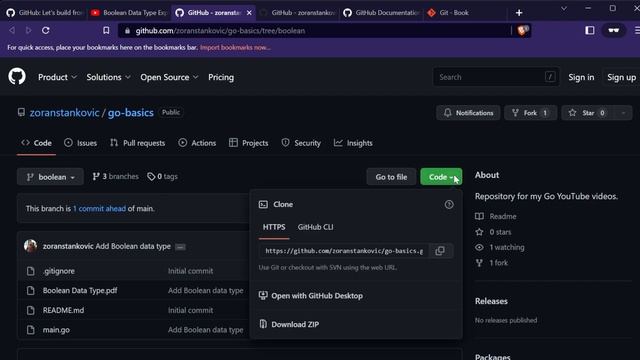Open the Pricing page

coord(221,77)
